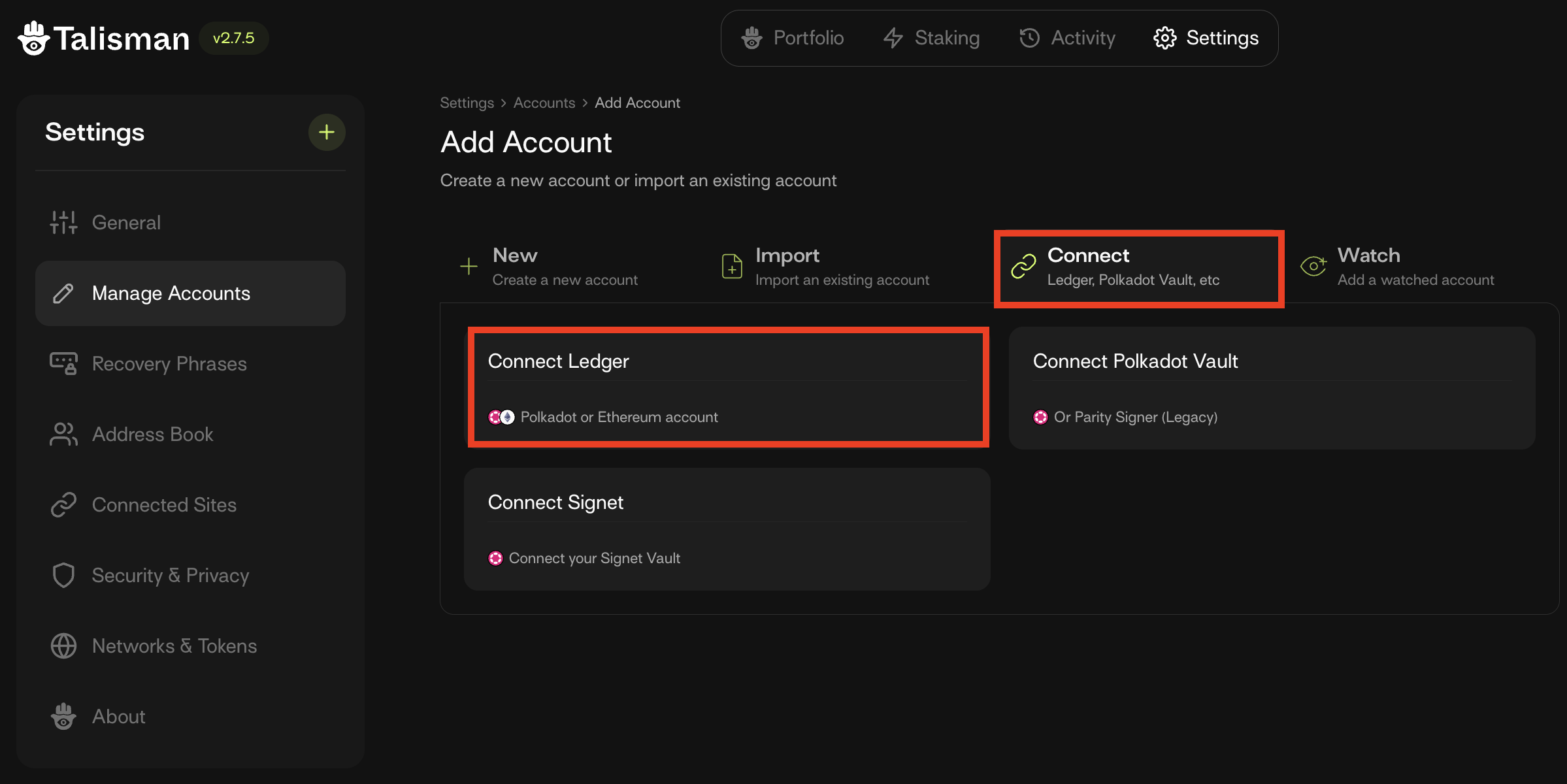Go to the Activity top tab
The height and width of the screenshot is (784, 1567).
1068,38
